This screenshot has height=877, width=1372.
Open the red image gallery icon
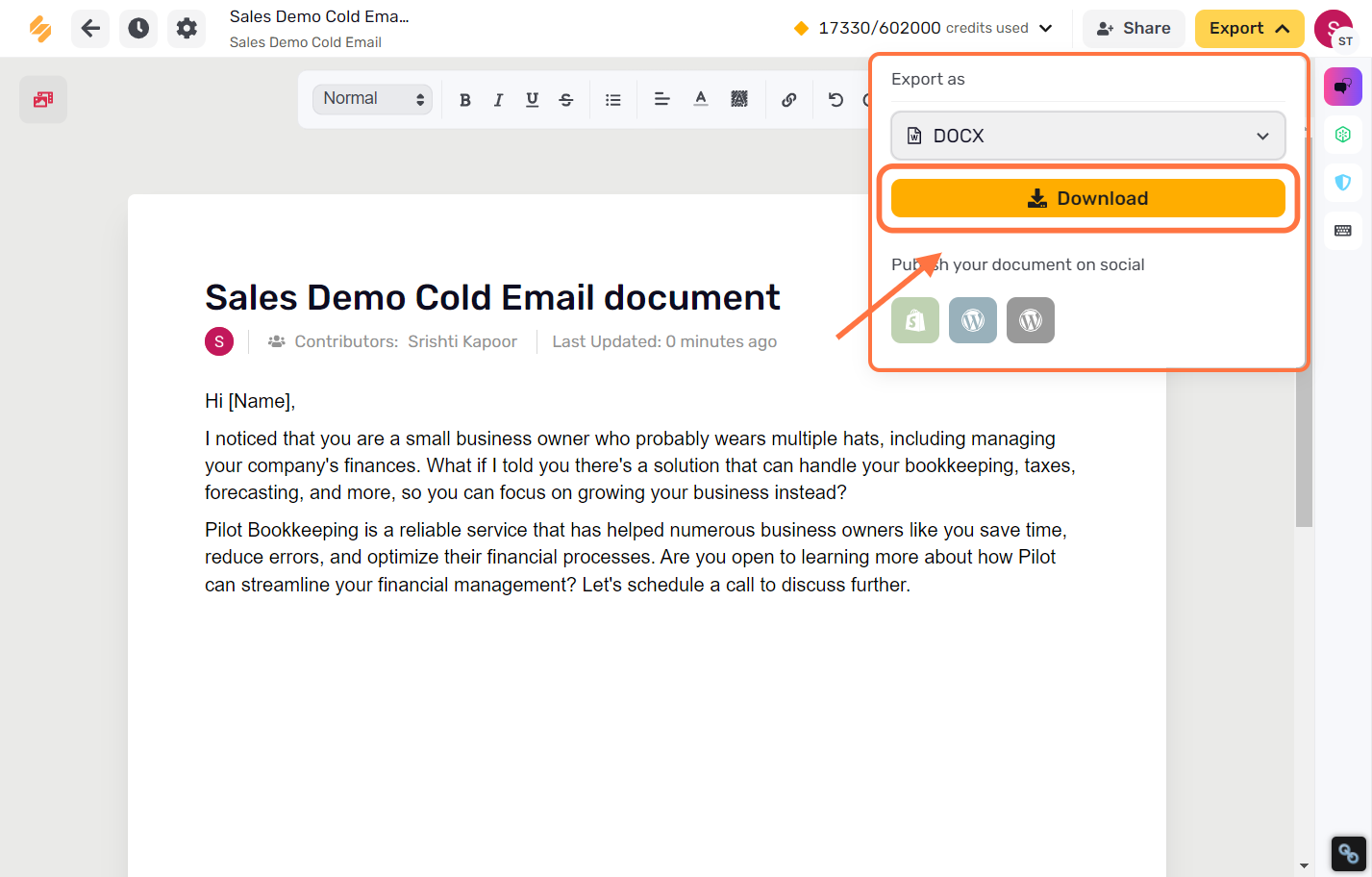pos(43,99)
